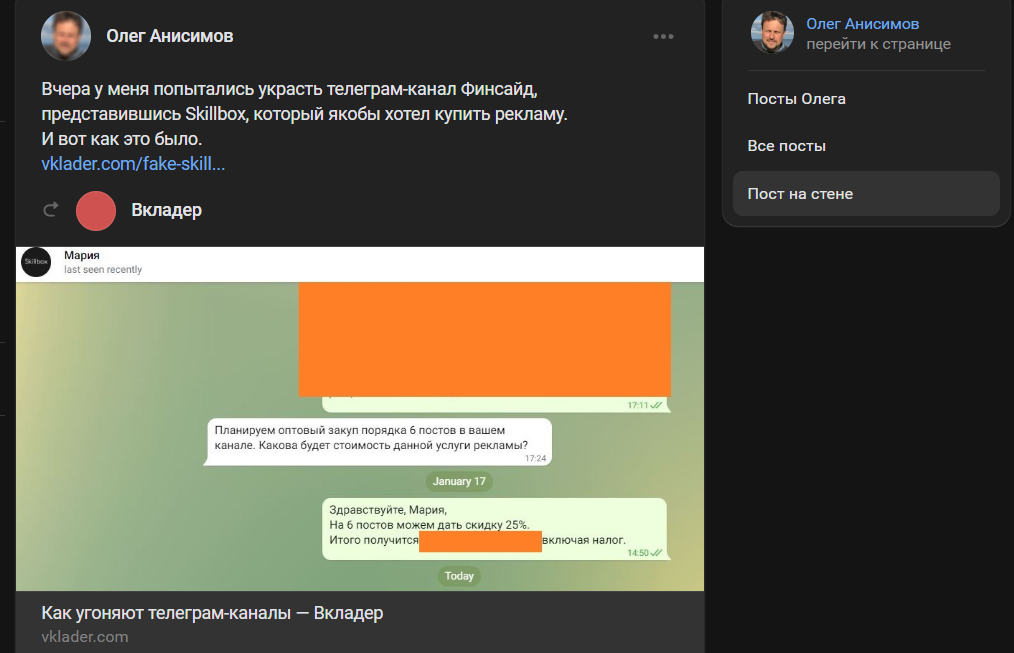Open the vklader.com/fake-skill... link
Screen dimensions: 1014x653
pos(133,164)
